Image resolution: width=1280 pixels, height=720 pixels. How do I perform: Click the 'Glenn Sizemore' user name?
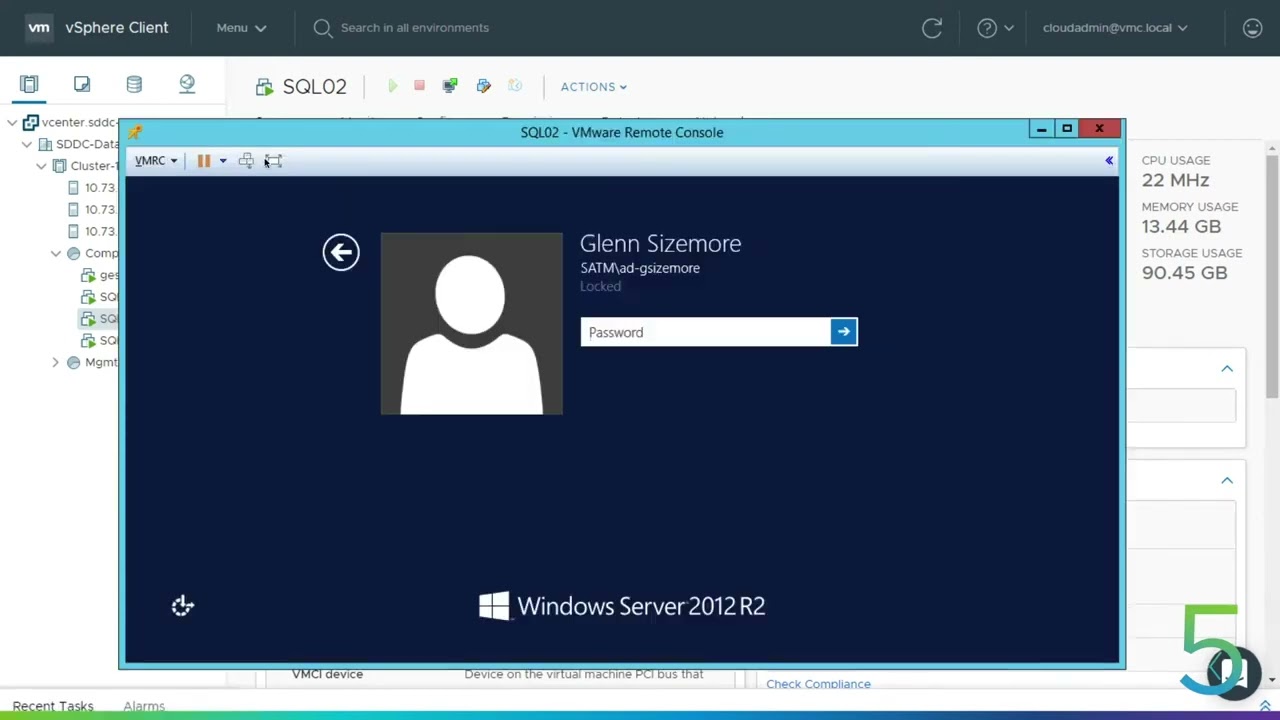(x=660, y=244)
